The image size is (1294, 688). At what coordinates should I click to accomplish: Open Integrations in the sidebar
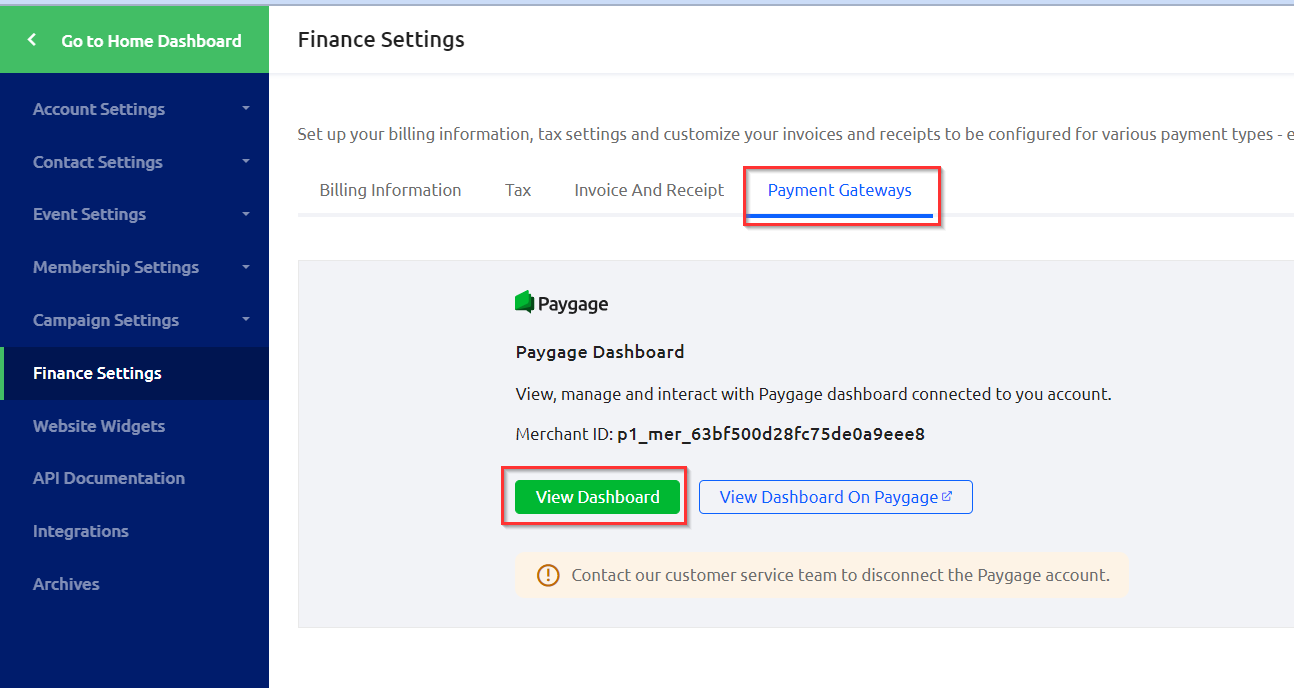[x=134, y=531]
